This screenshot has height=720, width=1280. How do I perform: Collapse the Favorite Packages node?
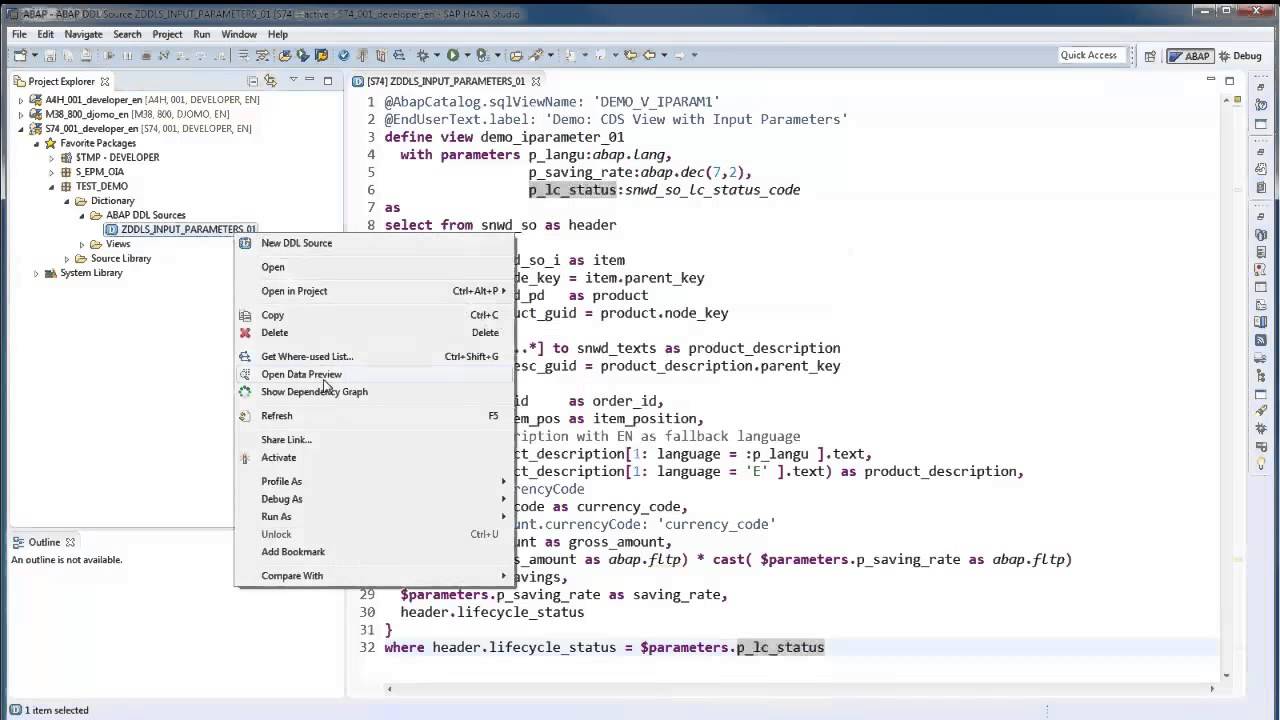(36, 143)
